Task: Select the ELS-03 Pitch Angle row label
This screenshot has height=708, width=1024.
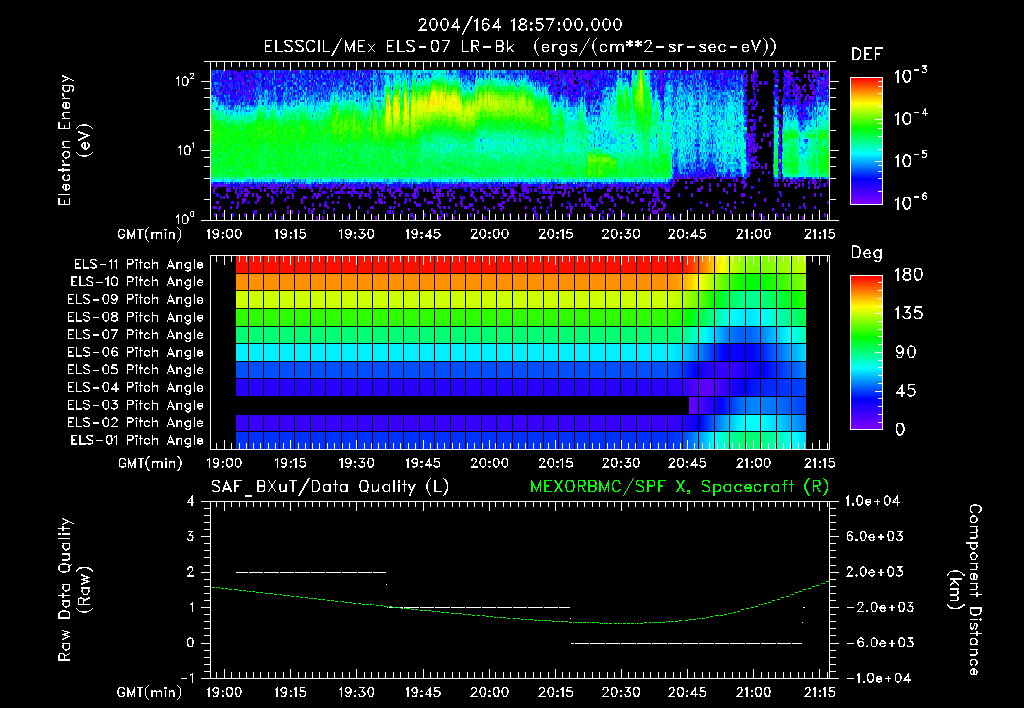Action: coord(135,405)
